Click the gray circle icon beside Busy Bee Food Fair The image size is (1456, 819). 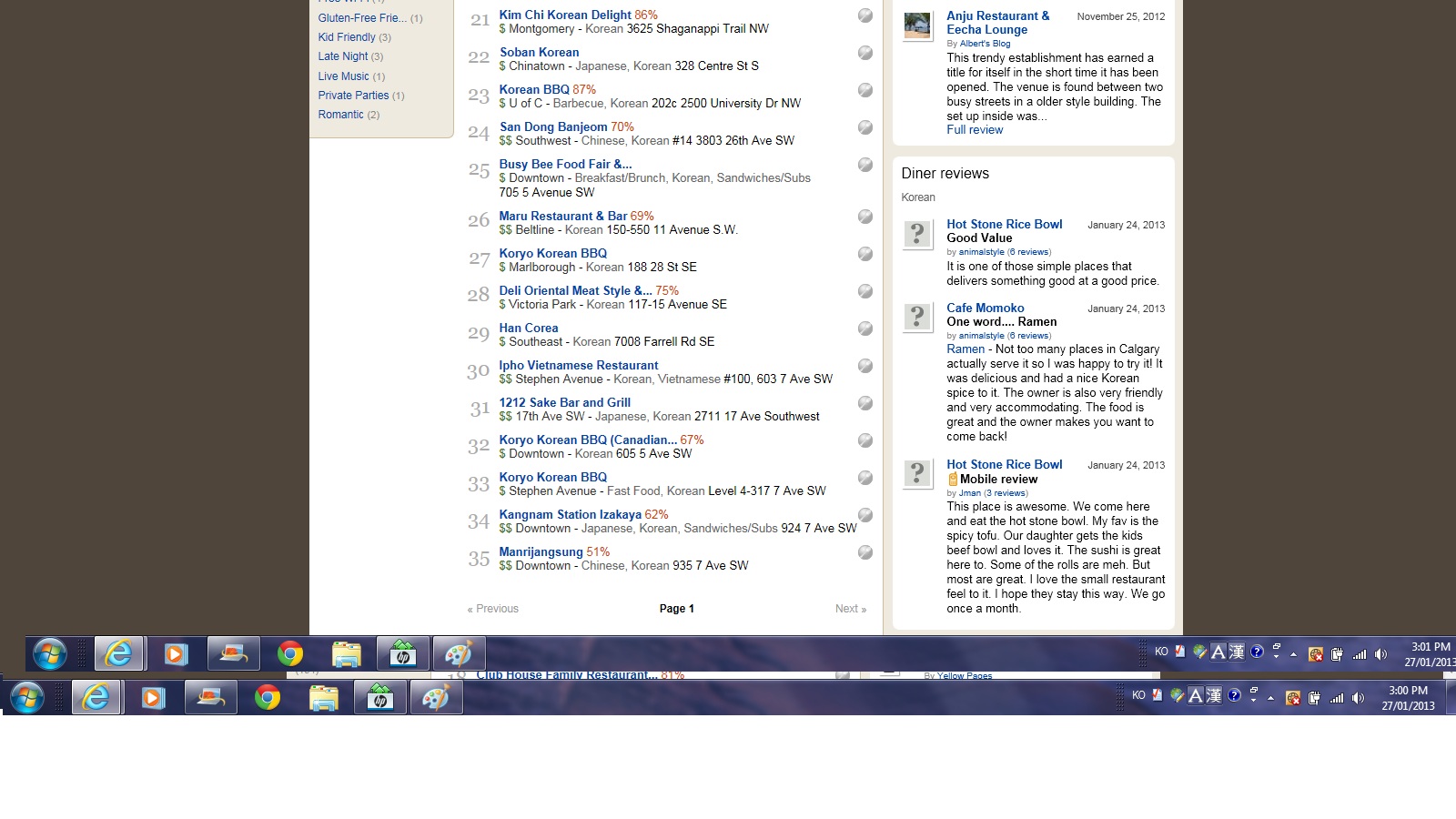pos(865,165)
